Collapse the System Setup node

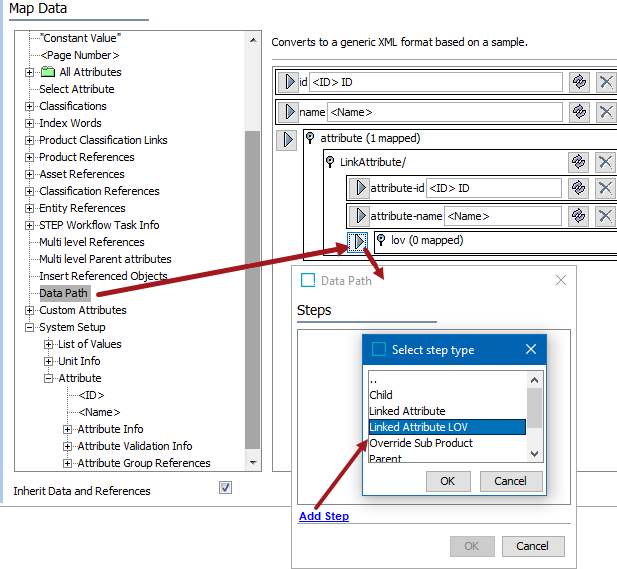(29, 327)
